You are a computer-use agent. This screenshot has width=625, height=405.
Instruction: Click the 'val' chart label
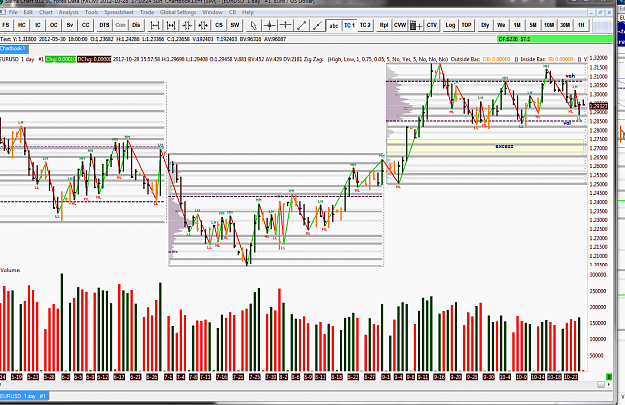[567, 123]
